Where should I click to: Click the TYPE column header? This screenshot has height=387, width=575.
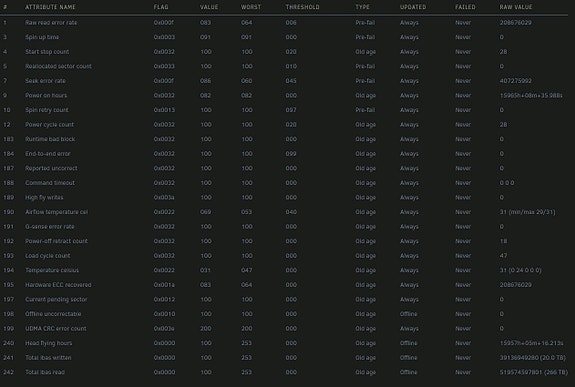tap(362, 7)
